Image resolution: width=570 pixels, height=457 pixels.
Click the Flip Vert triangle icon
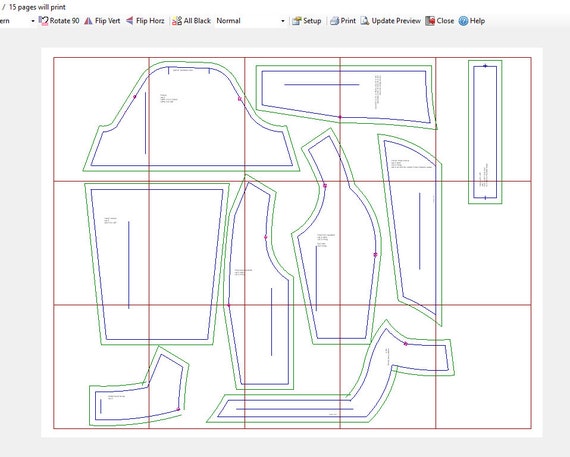coord(88,21)
